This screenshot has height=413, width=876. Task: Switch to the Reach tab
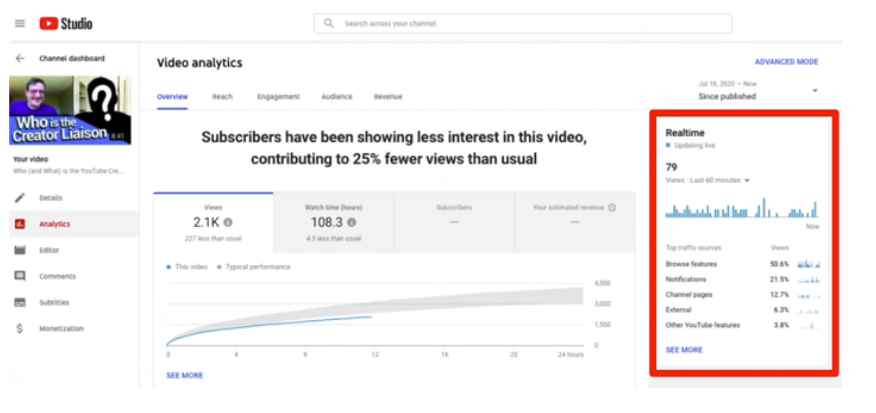coord(222,97)
